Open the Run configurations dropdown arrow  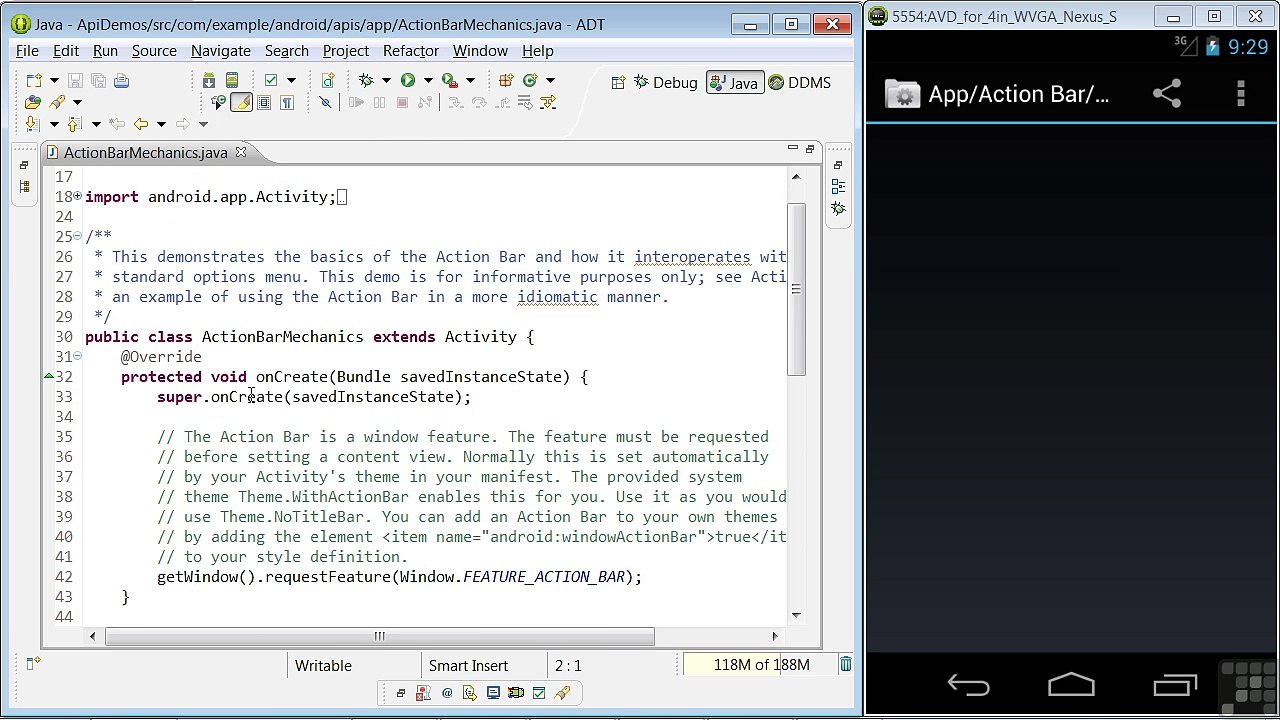coord(428,81)
